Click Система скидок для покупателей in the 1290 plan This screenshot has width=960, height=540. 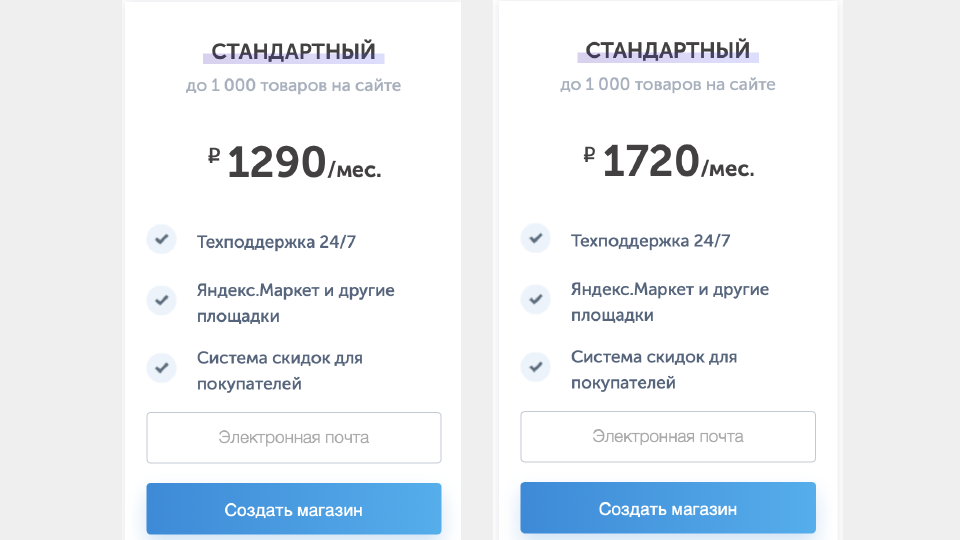[280, 370]
